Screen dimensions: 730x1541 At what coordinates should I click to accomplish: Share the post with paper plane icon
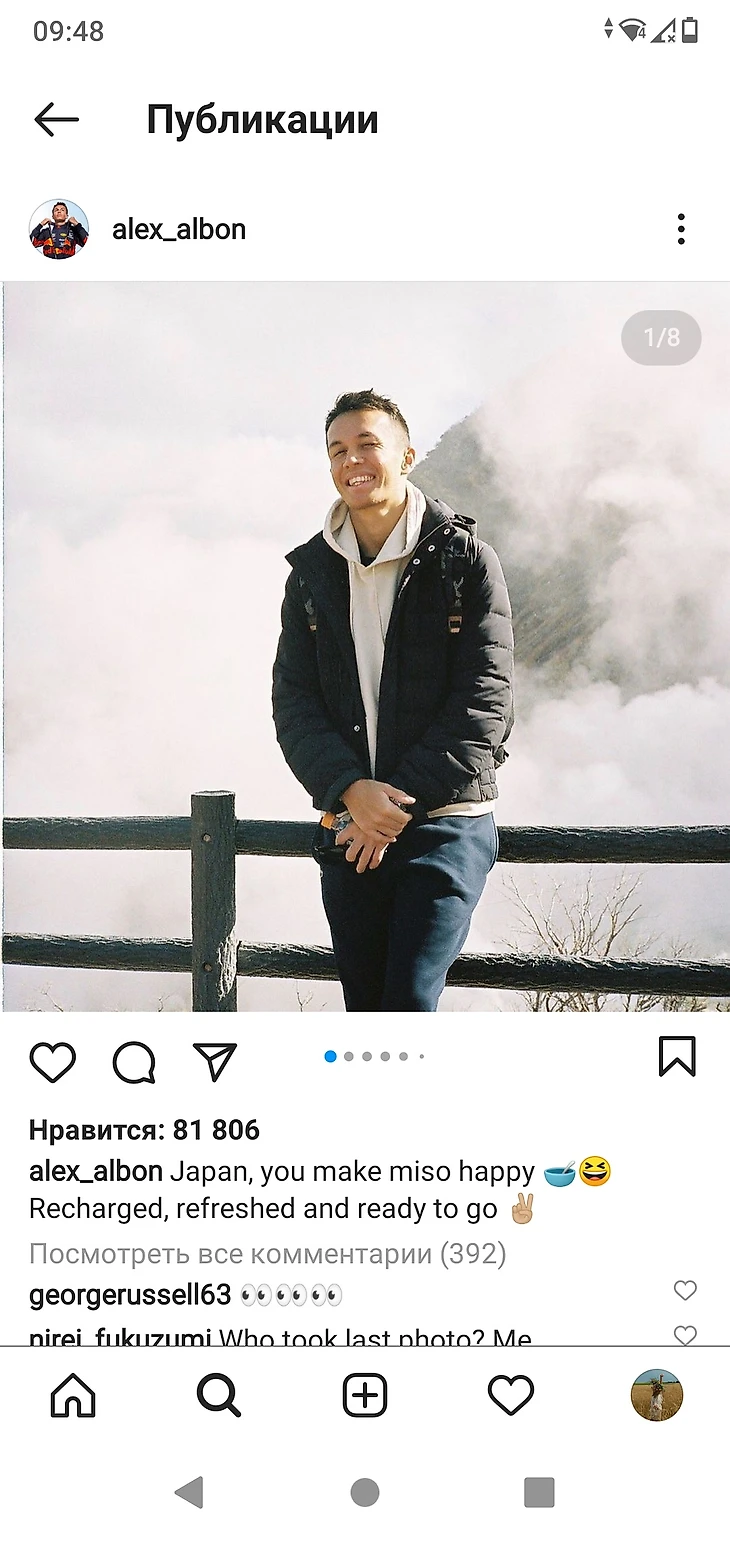click(214, 1062)
